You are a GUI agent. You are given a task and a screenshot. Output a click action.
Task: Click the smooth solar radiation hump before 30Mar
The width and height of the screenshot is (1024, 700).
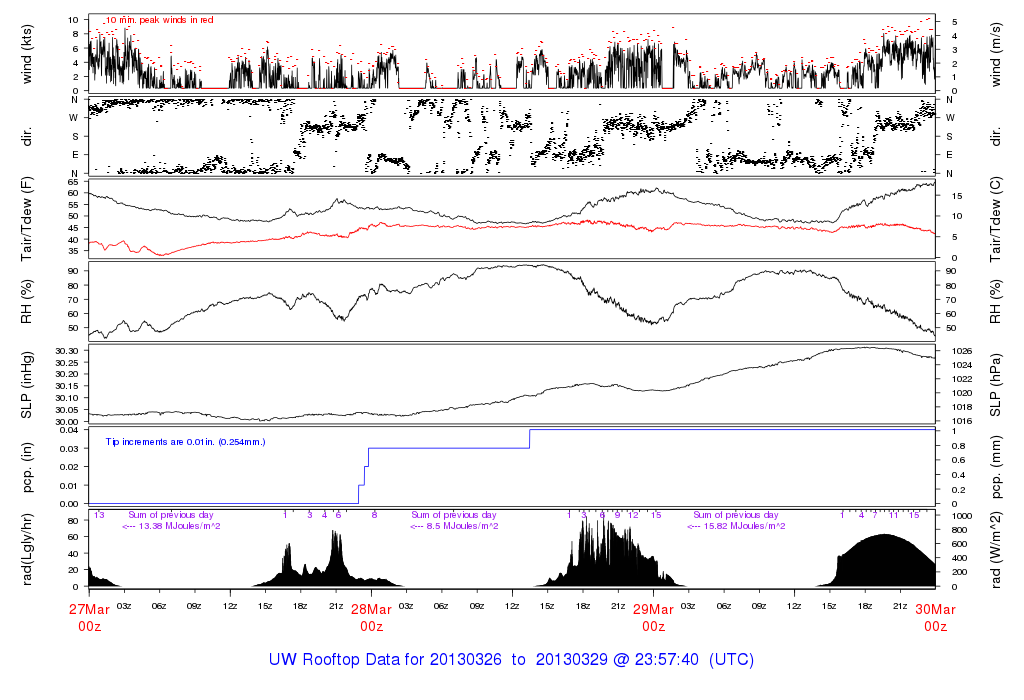coord(885,562)
